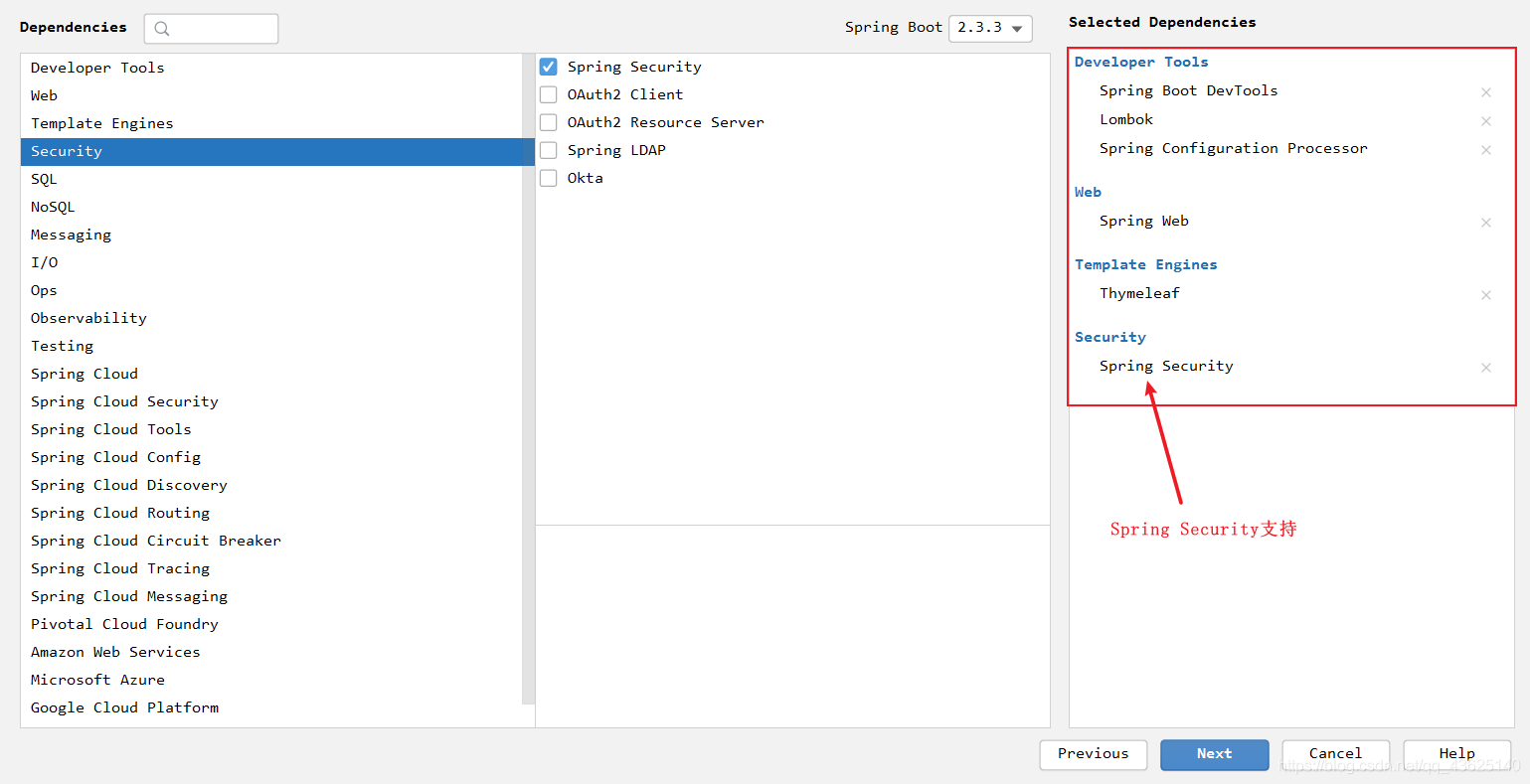1530x784 pixels.
Task: Click the magnifier icon in dependency search
Action: [162, 29]
